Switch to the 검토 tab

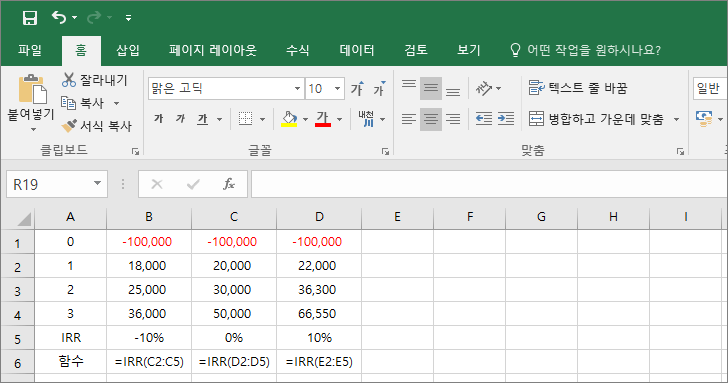click(x=416, y=50)
